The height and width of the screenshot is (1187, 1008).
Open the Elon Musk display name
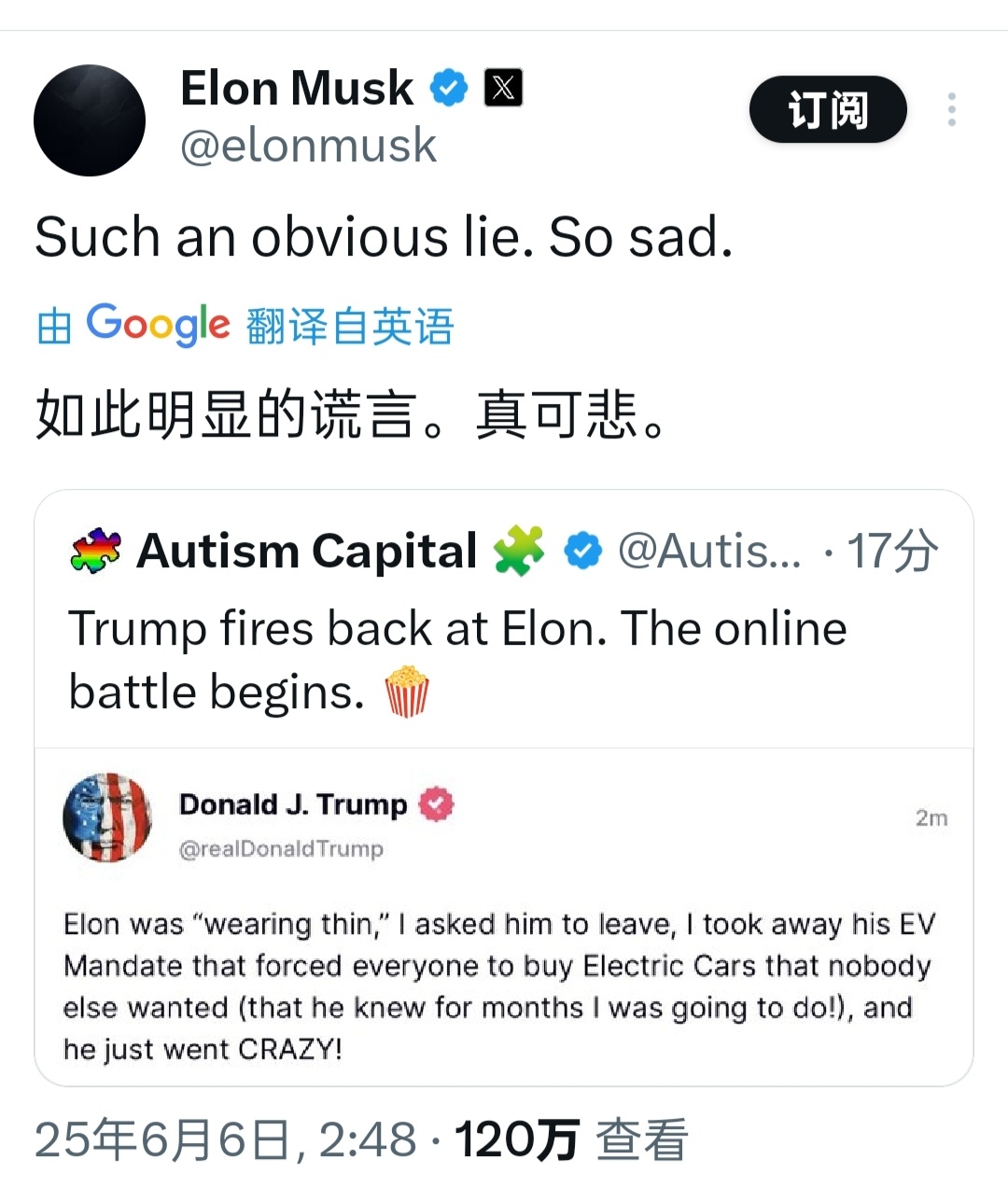coord(297,89)
